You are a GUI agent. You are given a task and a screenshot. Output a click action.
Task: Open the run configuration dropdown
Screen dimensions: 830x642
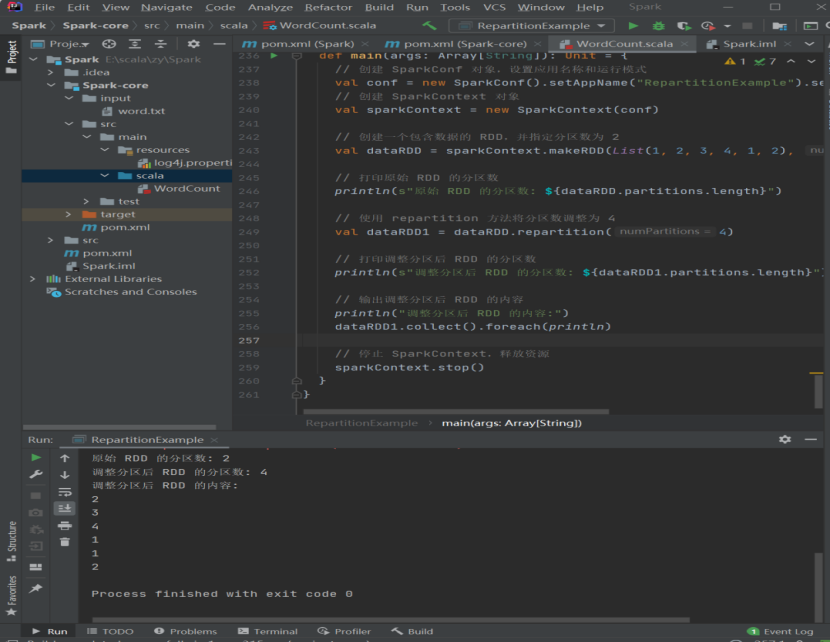click(x=531, y=25)
